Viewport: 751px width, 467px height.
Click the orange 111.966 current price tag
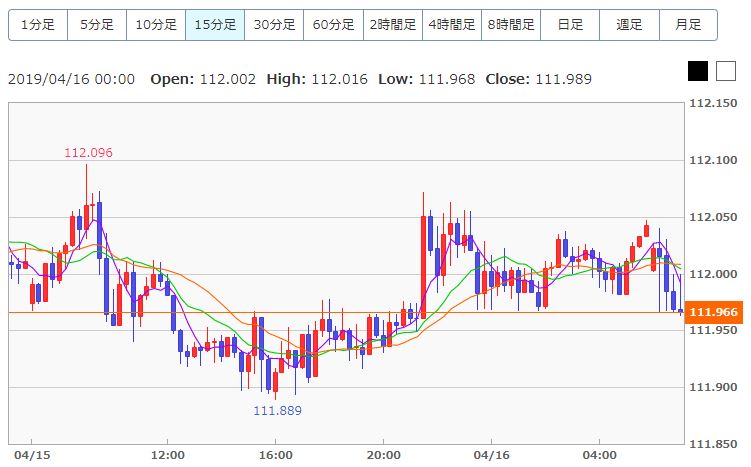[714, 312]
